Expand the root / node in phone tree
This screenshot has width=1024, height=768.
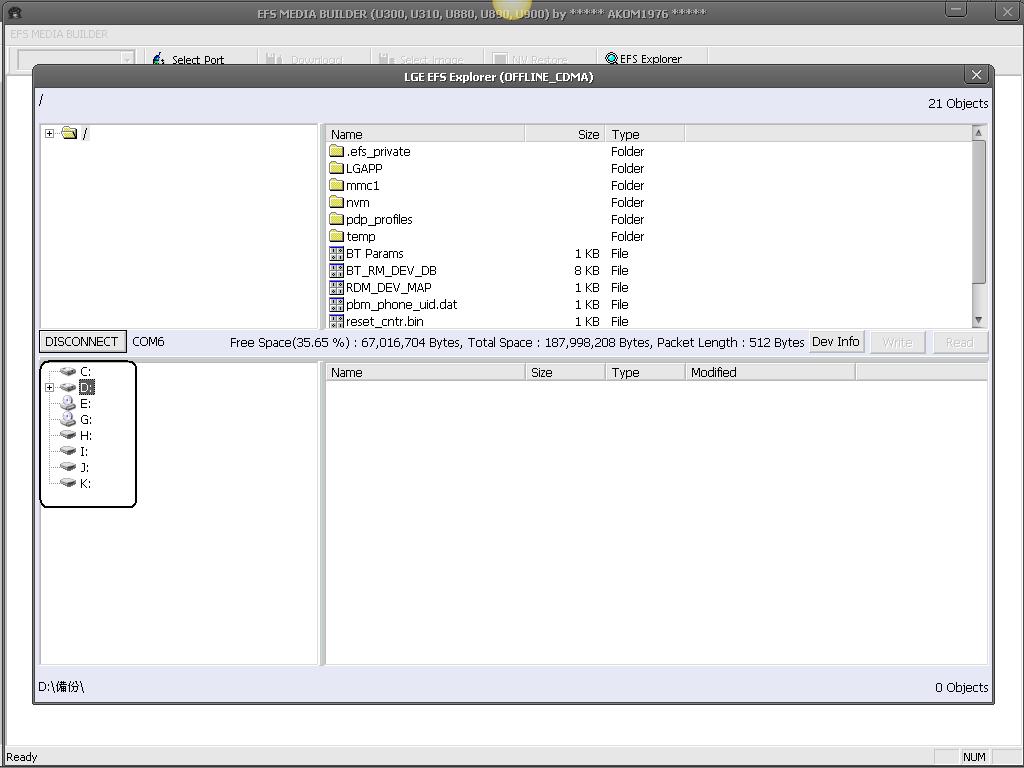pyautogui.click(x=50, y=133)
